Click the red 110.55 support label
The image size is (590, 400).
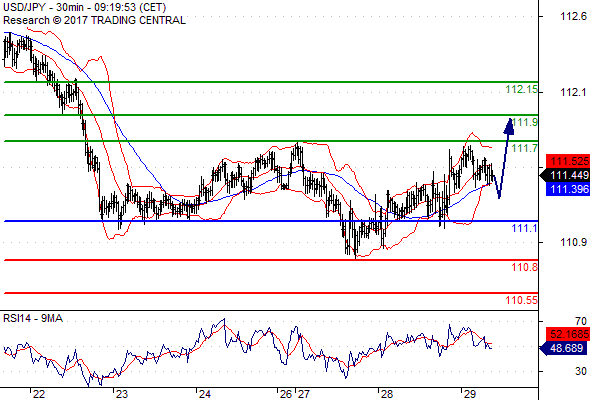coord(522,300)
